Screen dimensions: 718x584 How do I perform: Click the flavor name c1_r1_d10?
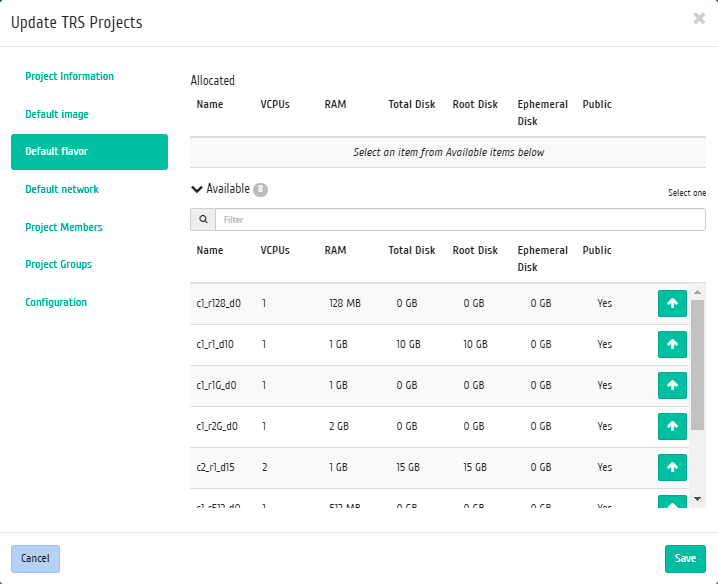tap(215, 344)
